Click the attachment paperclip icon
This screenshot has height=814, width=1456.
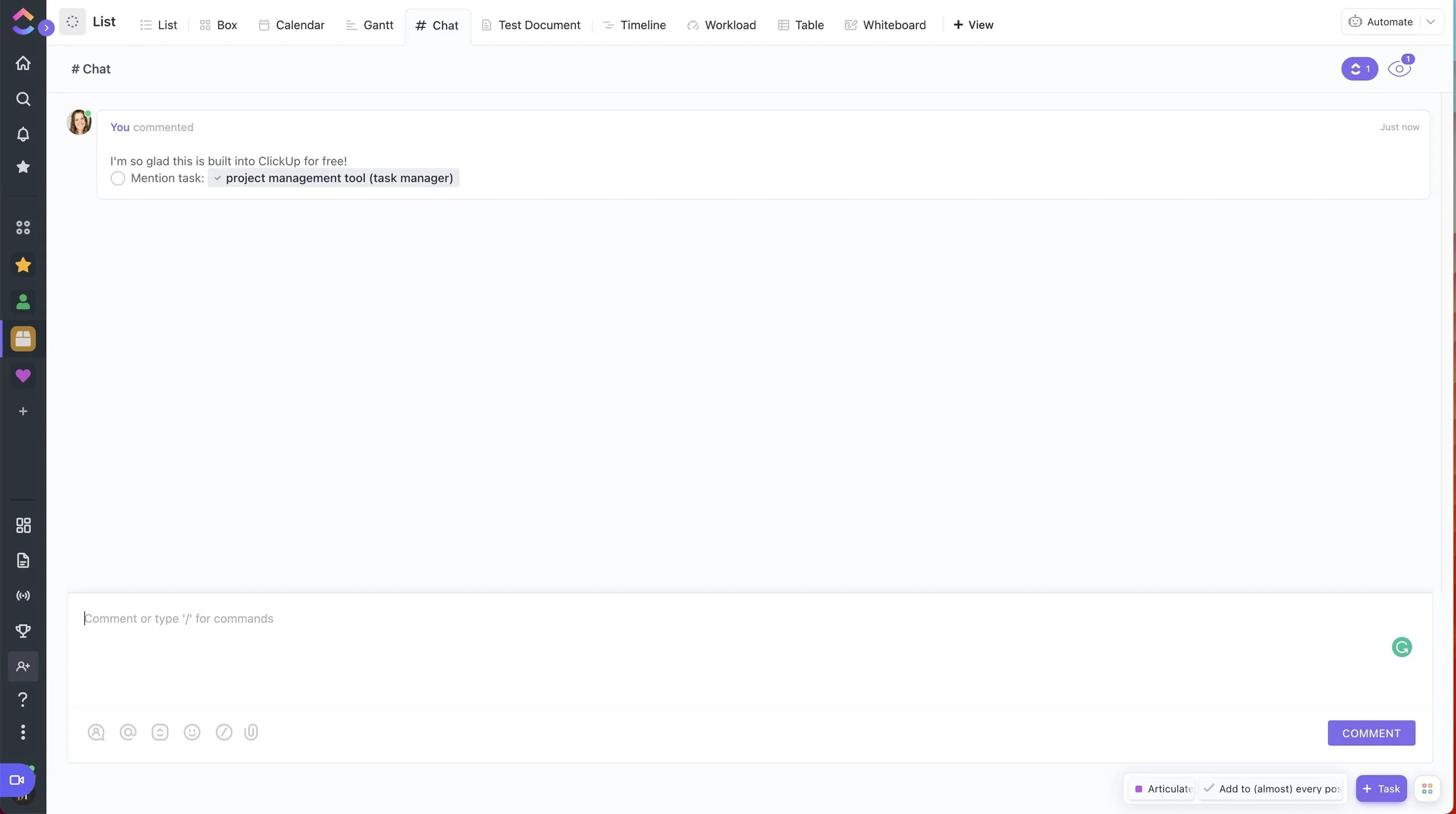(251, 732)
